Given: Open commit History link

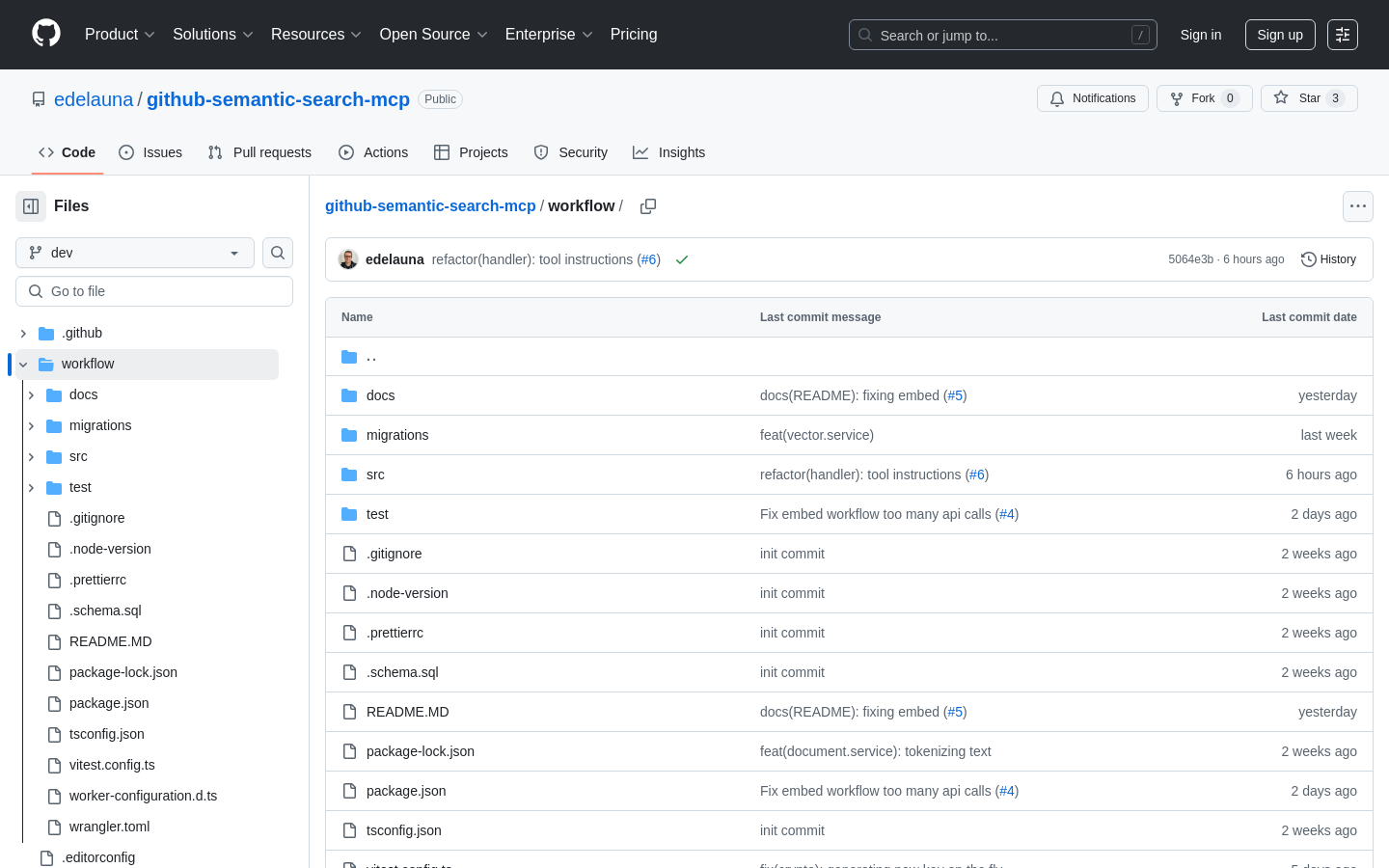Looking at the screenshot, I should (x=1328, y=259).
